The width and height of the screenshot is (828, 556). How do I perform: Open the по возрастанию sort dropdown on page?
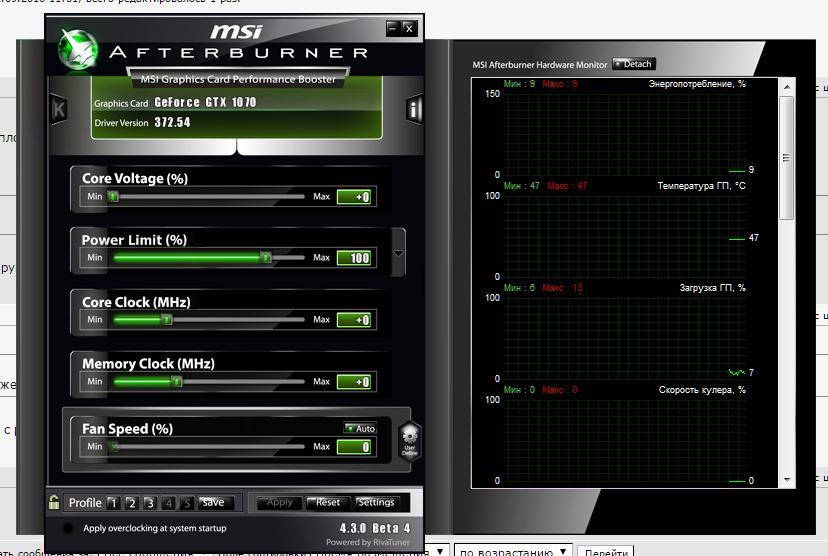[513, 552]
